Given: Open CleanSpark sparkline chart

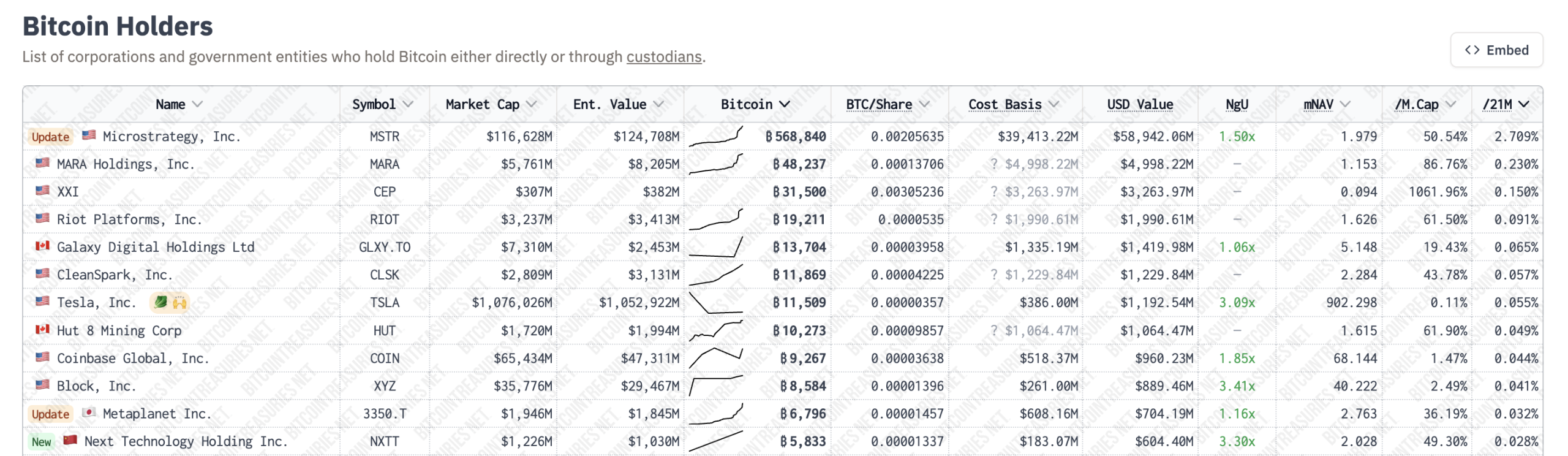Looking at the screenshot, I should pos(716,275).
